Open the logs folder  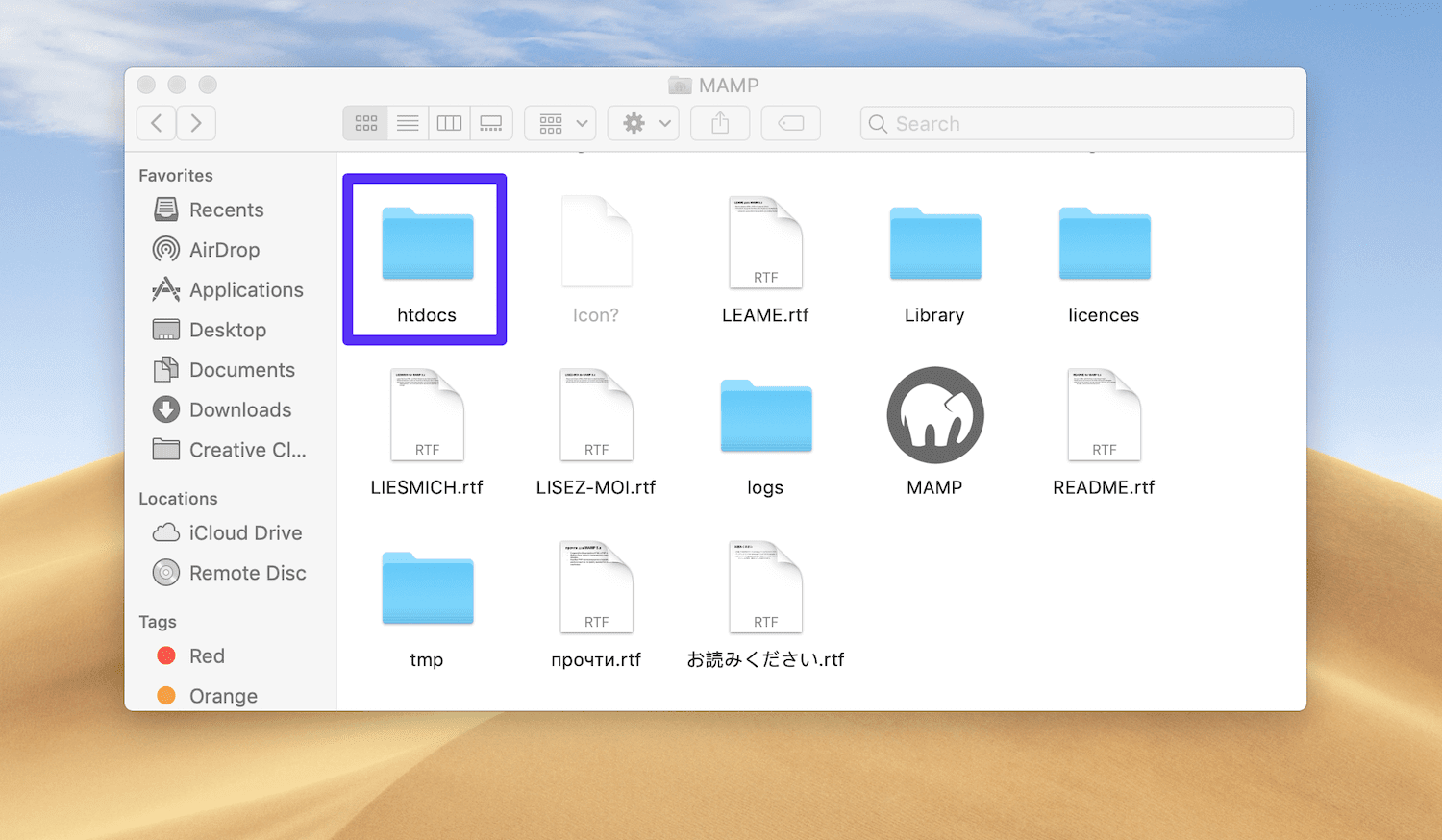point(765,415)
